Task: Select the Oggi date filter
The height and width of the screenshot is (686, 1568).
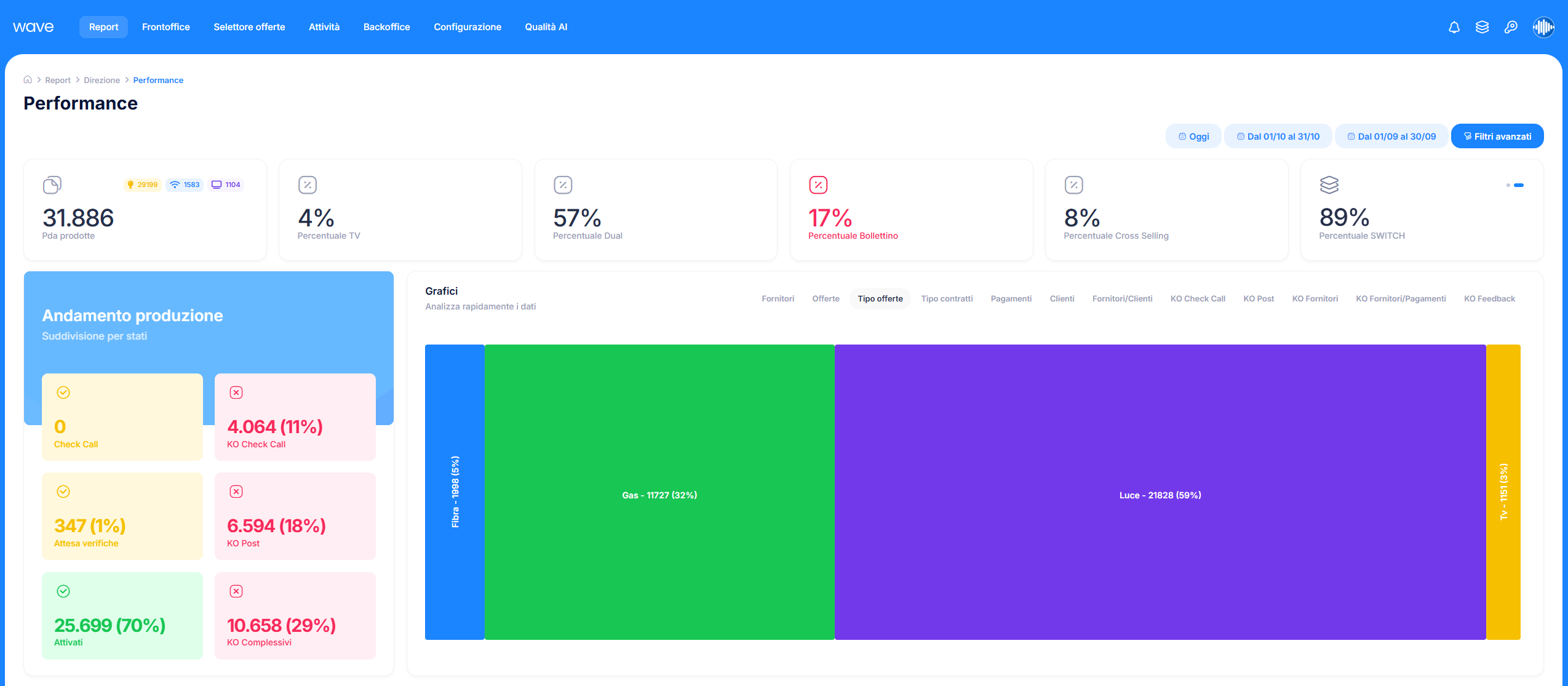Action: pyautogui.click(x=1193, y=137)
